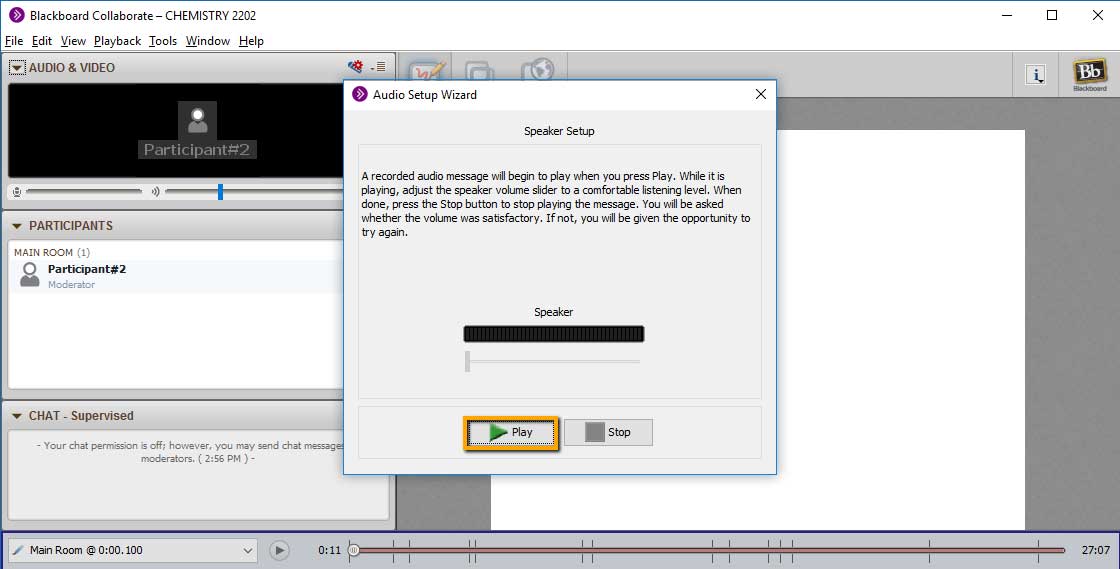1120x569 pixels.
Task: Click the speaker volume icon
Action: (155, 191)
